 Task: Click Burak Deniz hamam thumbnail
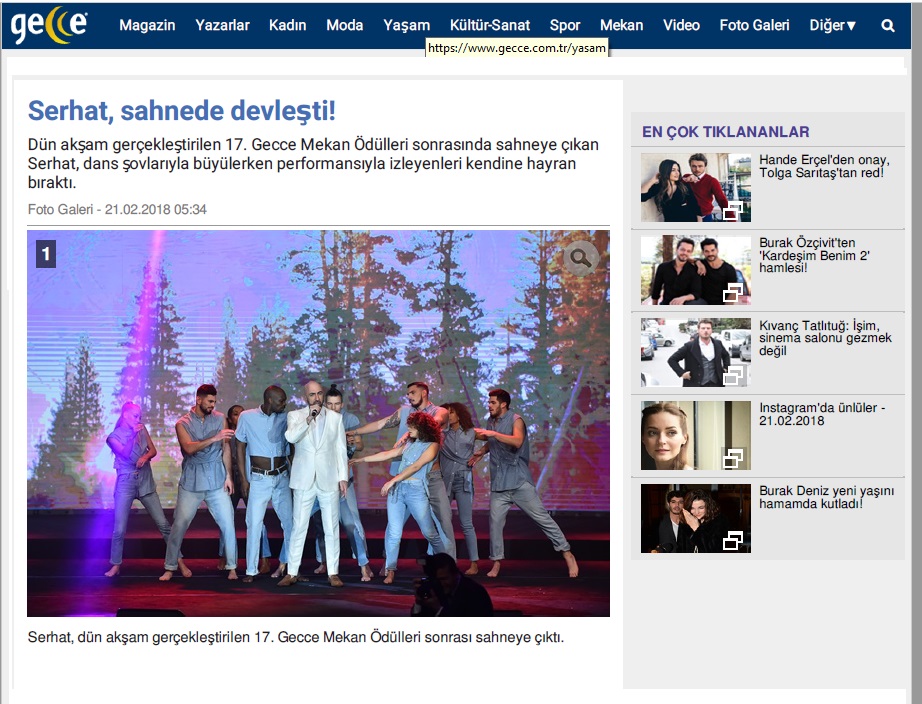click(x=696, y=518)
